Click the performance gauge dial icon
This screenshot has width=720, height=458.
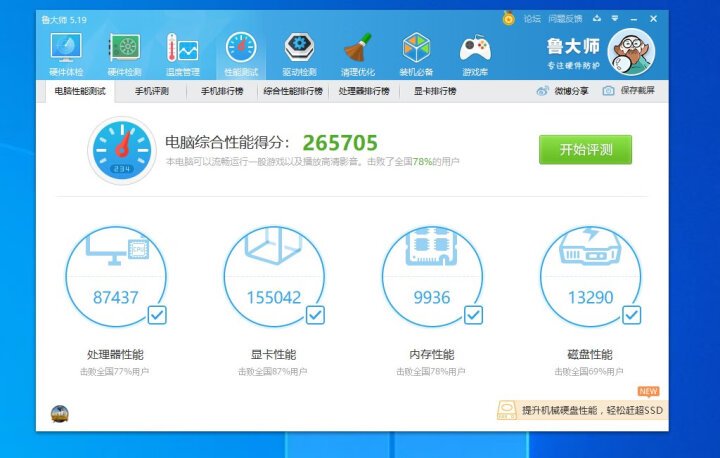122,150
